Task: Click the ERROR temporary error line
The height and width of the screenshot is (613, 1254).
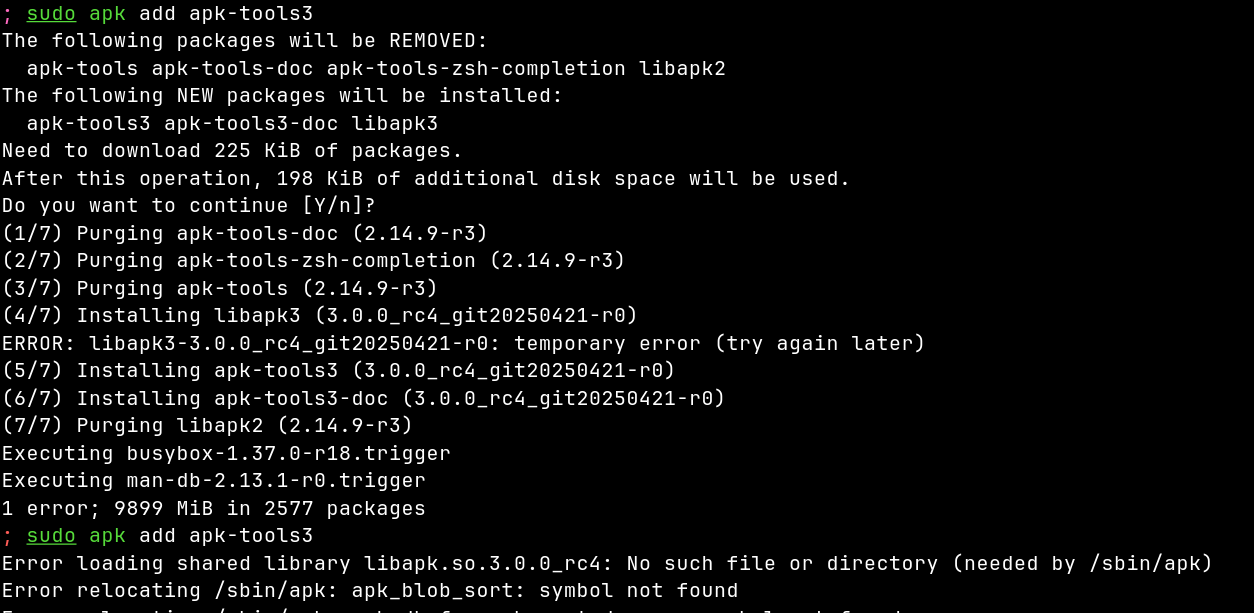Action: [464, 343]
